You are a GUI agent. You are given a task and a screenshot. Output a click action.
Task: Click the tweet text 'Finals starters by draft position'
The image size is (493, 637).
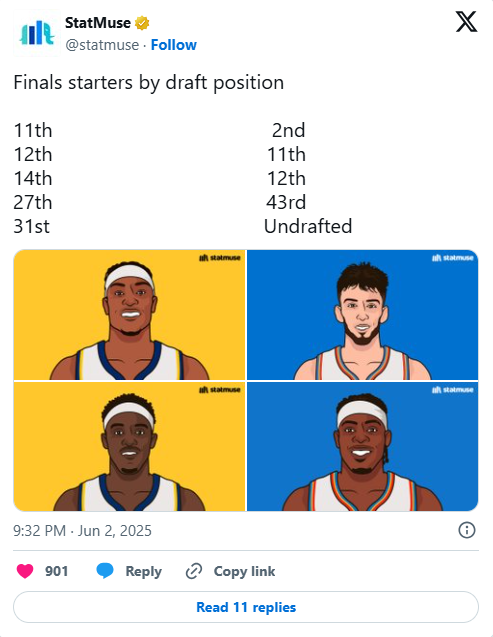point(149,82)
